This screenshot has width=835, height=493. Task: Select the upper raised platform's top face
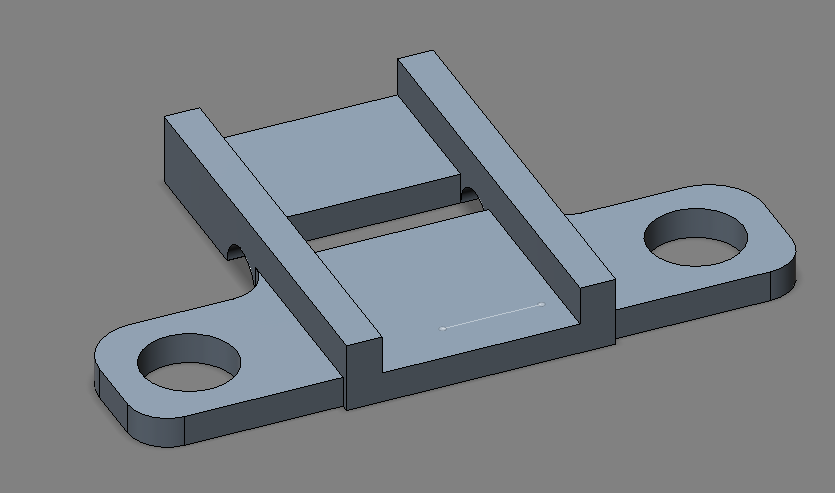341,157
